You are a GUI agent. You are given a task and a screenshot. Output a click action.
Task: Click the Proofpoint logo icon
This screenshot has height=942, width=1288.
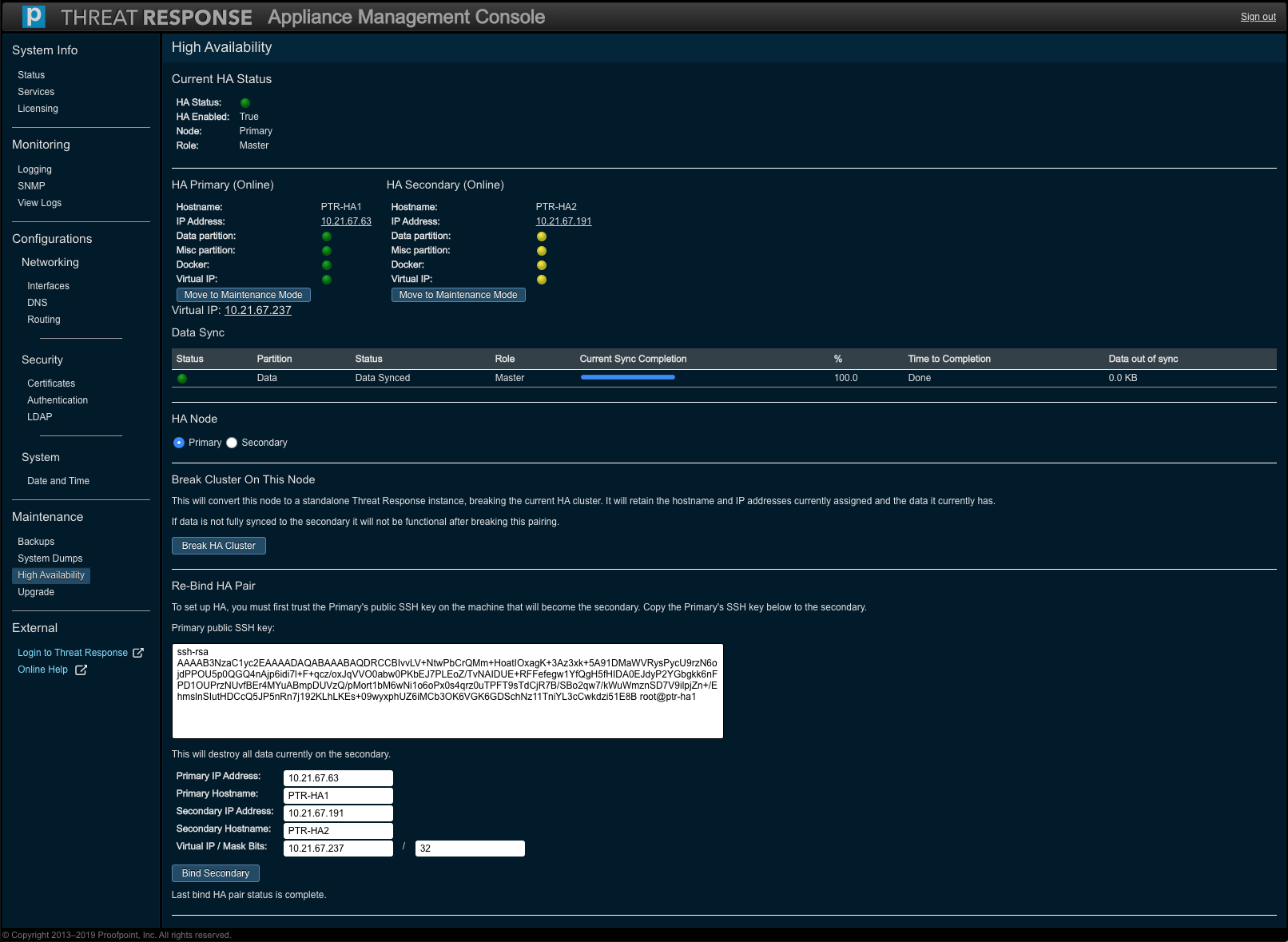(x=34, y=17)
